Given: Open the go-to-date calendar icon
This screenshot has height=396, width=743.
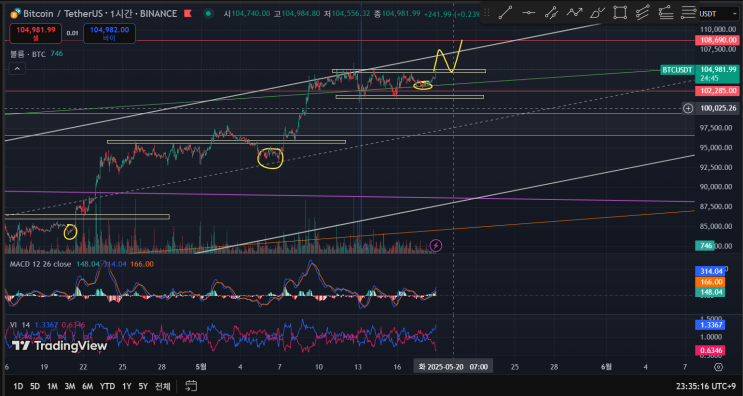Looking at the screenshot, I should 191,386.
